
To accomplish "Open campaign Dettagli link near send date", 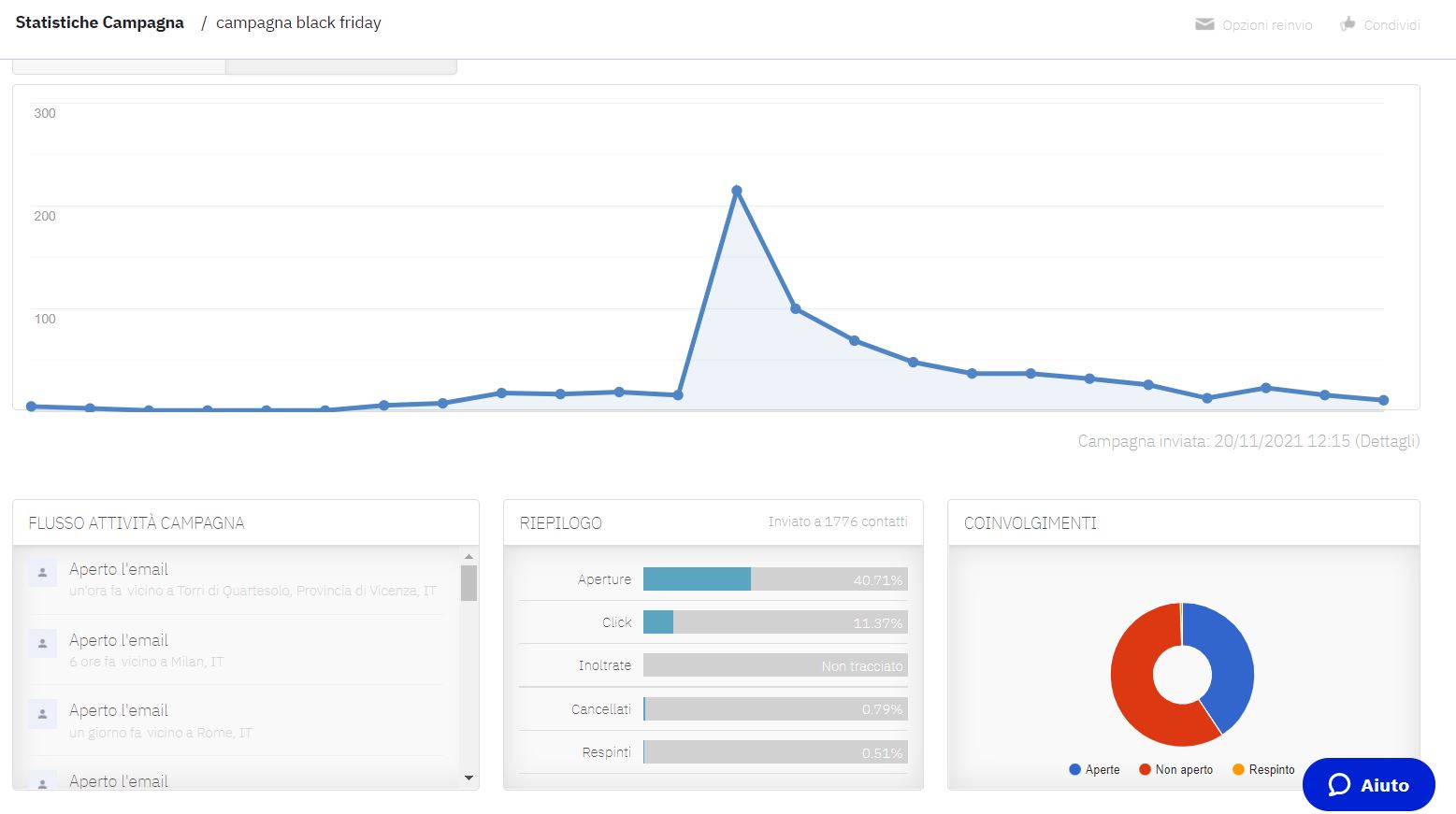I will [1387, 441].
